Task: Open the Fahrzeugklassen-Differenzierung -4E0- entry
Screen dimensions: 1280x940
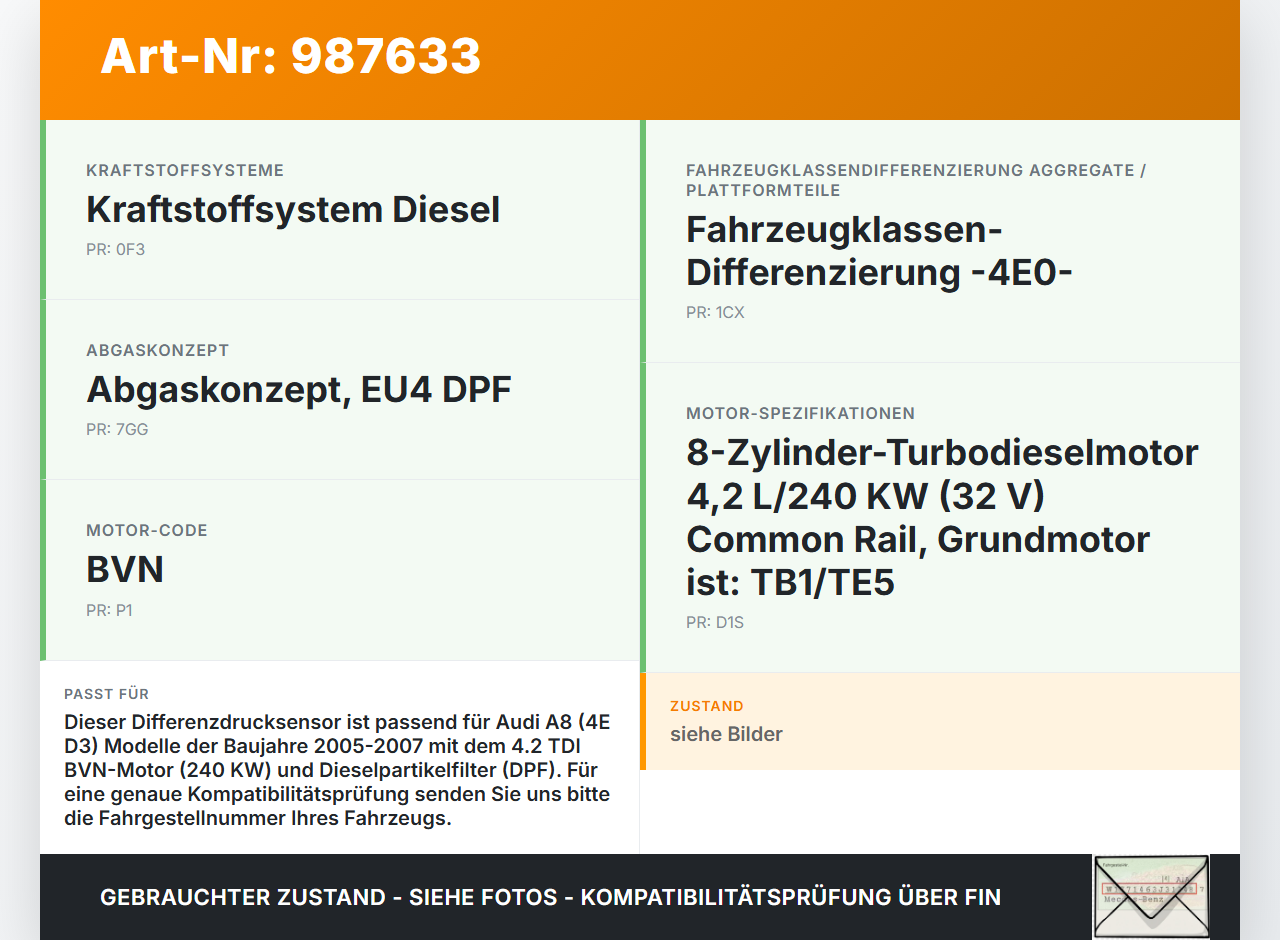Action: click(x=880, y=250)
